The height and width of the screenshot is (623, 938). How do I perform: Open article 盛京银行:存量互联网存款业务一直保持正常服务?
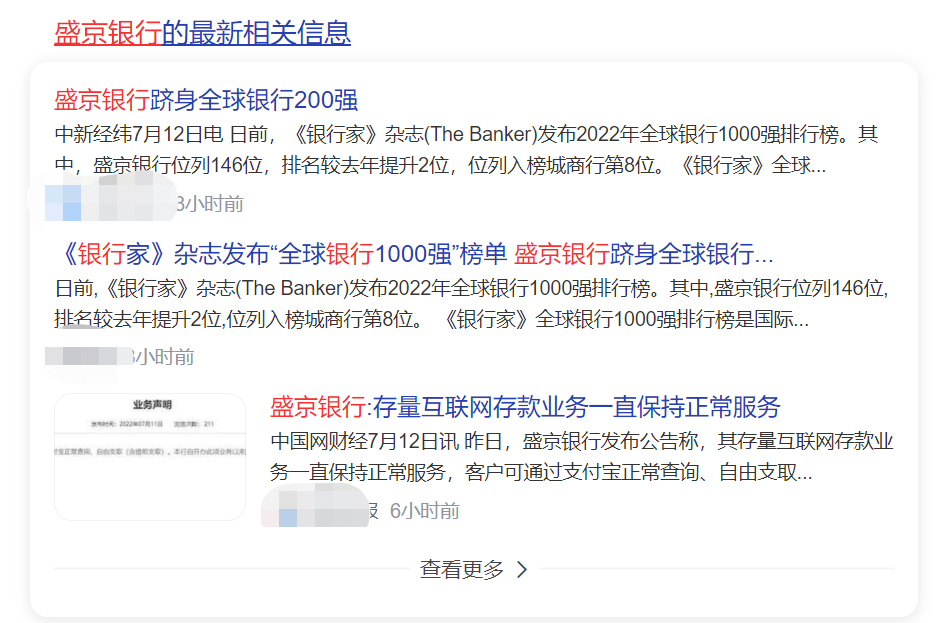(x=525, y=408)
